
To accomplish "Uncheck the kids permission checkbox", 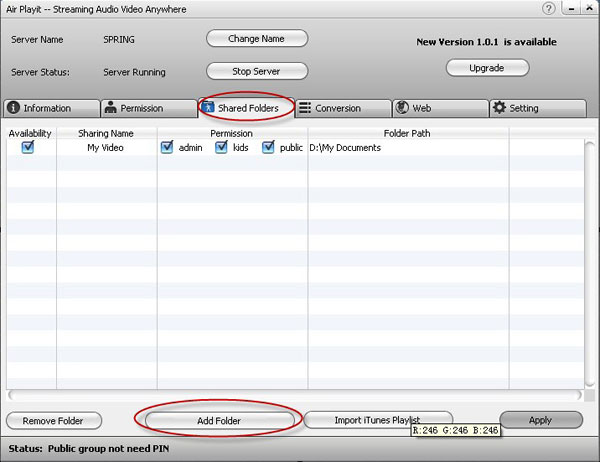I will (221, 147).
